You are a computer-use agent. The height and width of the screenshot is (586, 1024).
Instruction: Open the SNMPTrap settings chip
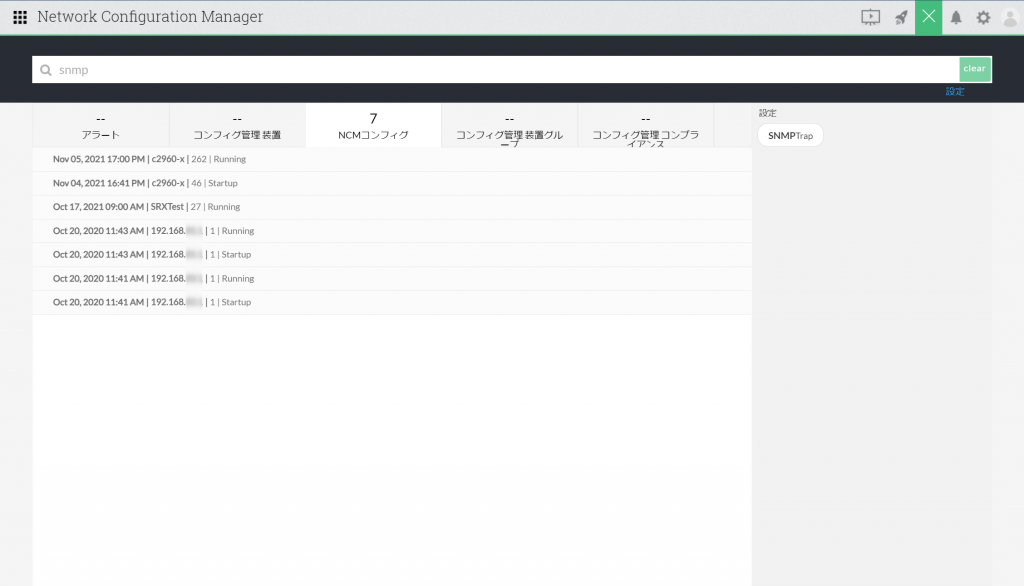tap(790, 136)
